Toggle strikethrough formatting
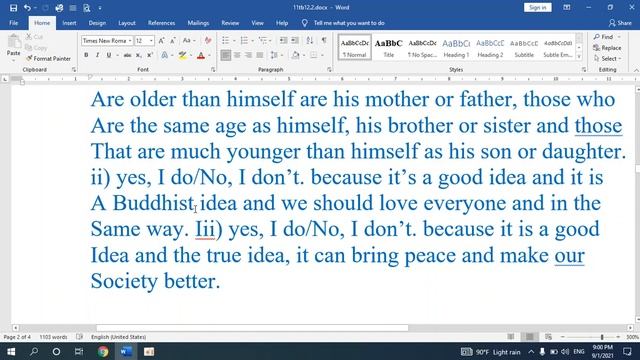Screen dimensions: 640x360 127,55
